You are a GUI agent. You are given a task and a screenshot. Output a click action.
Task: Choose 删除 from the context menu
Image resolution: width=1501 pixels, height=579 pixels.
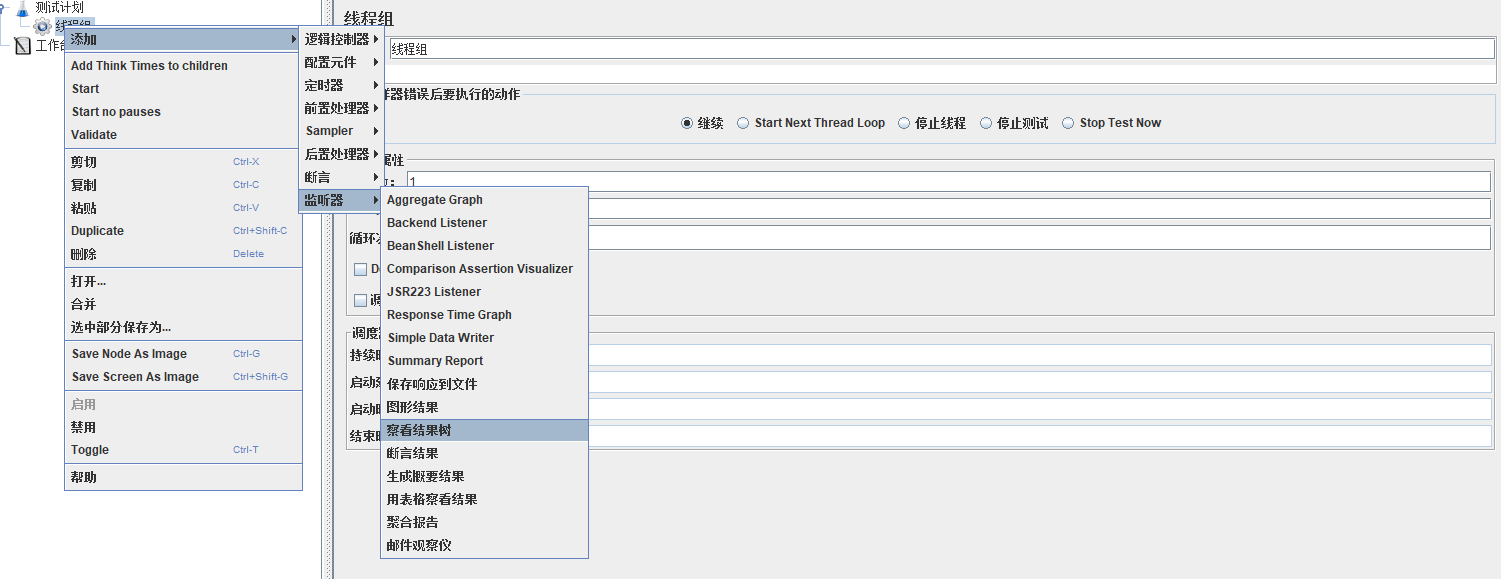[x=183, y=254]
